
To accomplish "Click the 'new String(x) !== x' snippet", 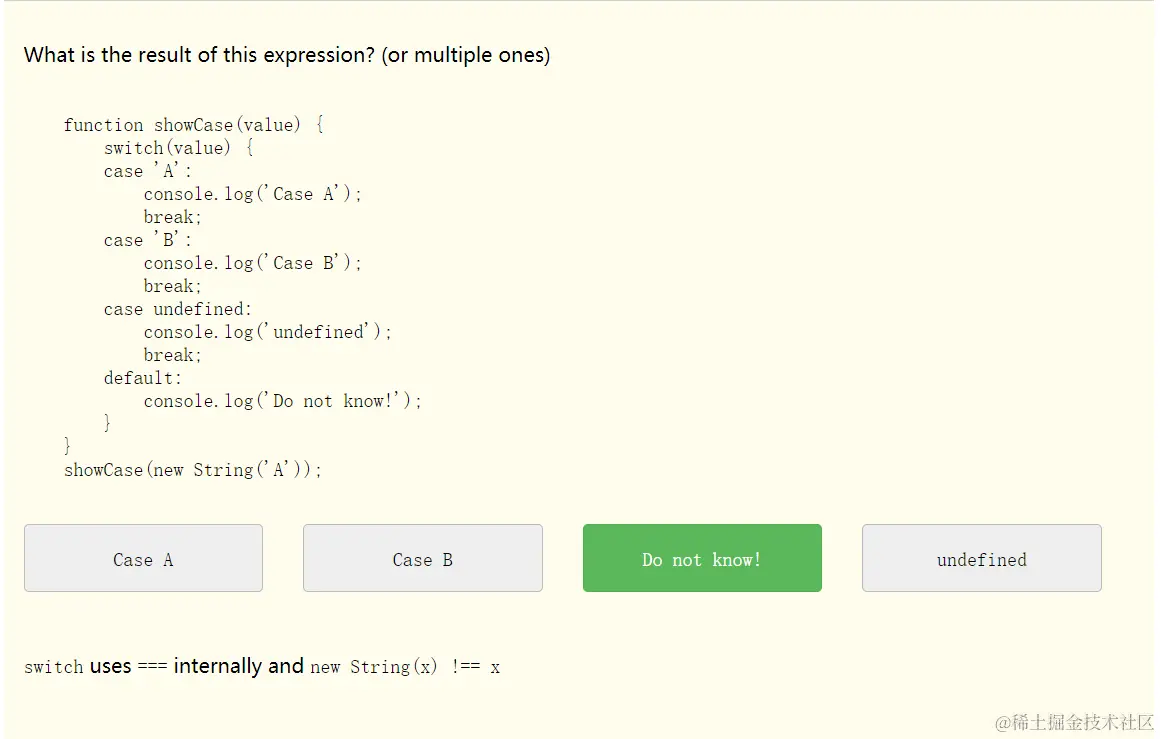I will [405, 667].
